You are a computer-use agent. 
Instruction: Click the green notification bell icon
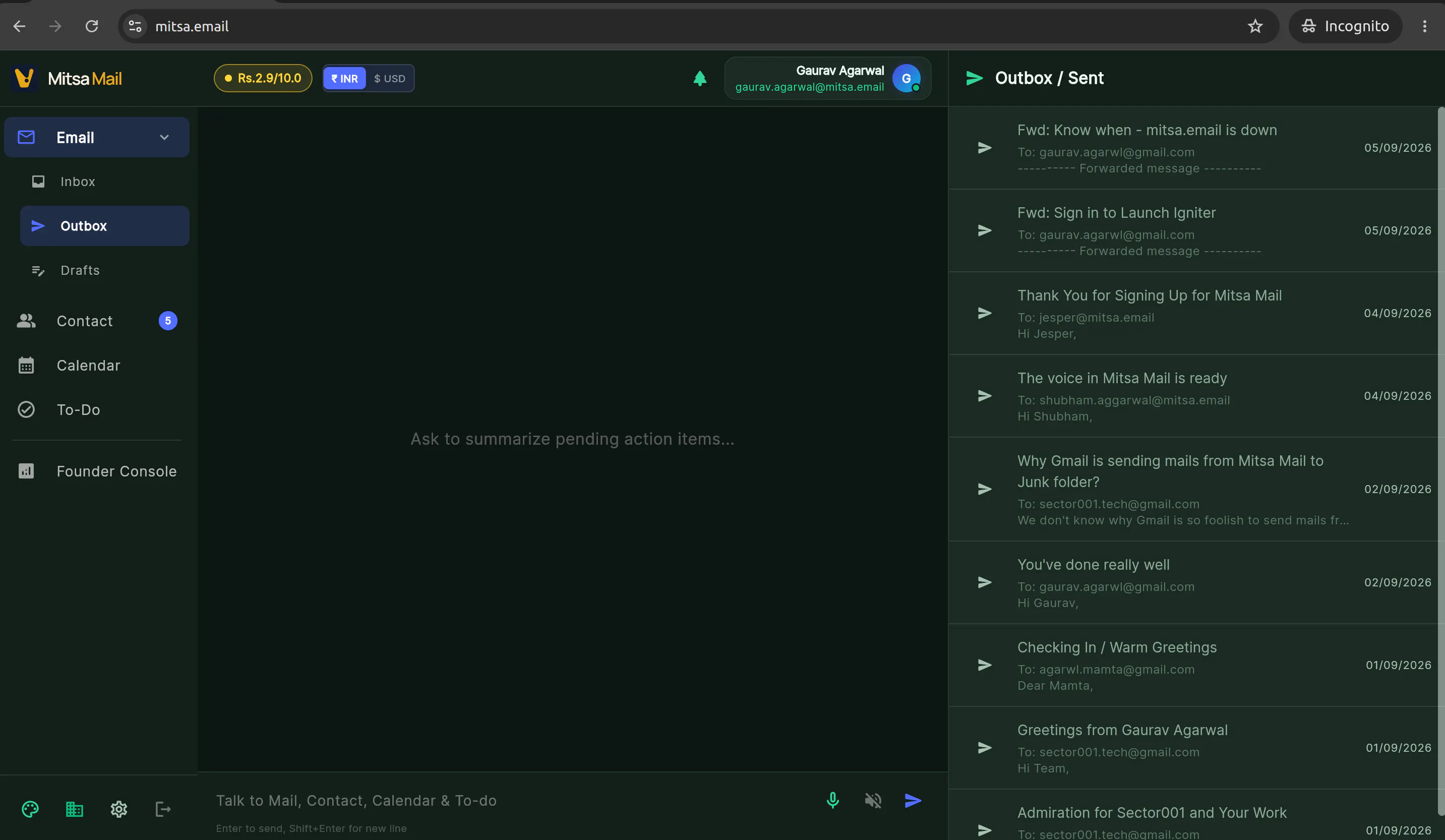click(x=700, y=78)
